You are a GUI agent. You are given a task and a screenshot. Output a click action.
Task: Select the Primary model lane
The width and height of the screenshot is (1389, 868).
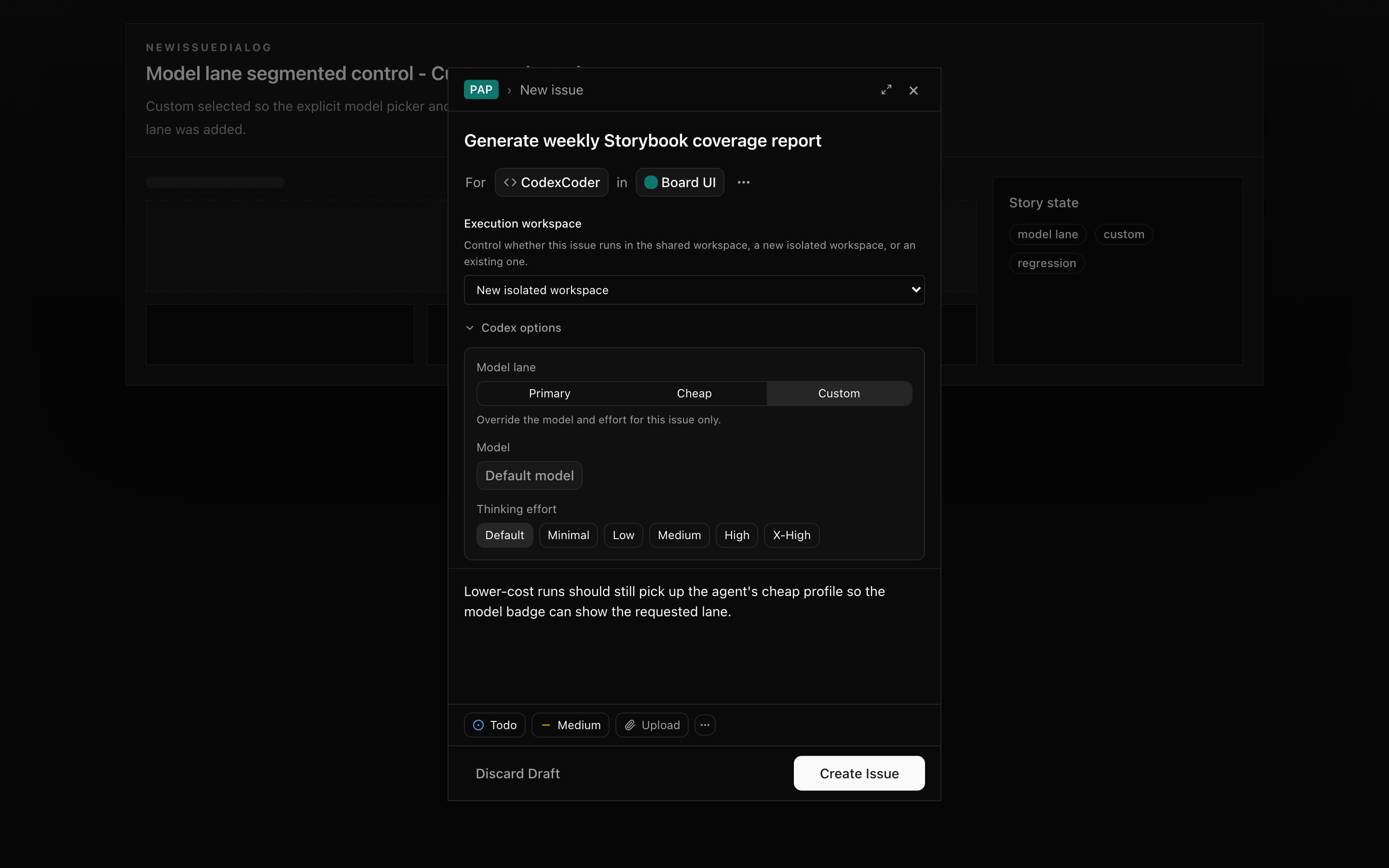[x=549, y=393]
